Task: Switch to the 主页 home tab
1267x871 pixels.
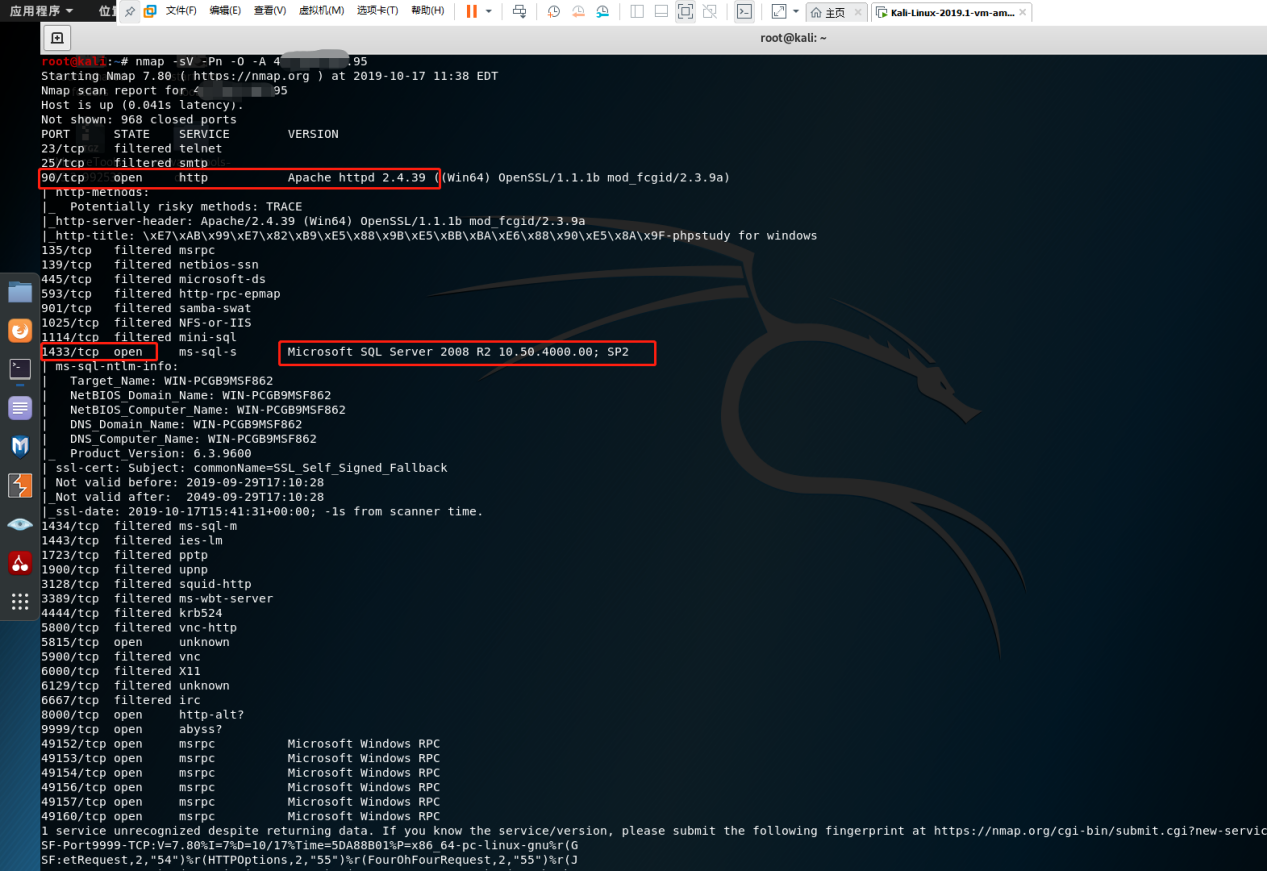Action: [835, 12]
